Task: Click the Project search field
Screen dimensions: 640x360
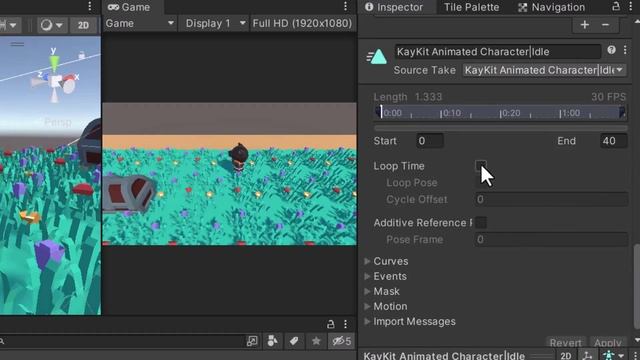Action: [122, 341]
